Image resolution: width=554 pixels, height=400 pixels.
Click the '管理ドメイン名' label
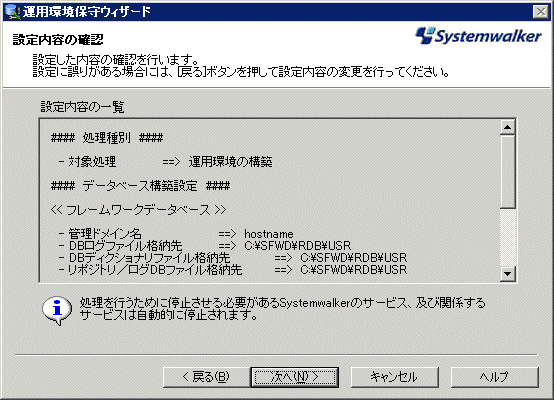coord(105,234)
